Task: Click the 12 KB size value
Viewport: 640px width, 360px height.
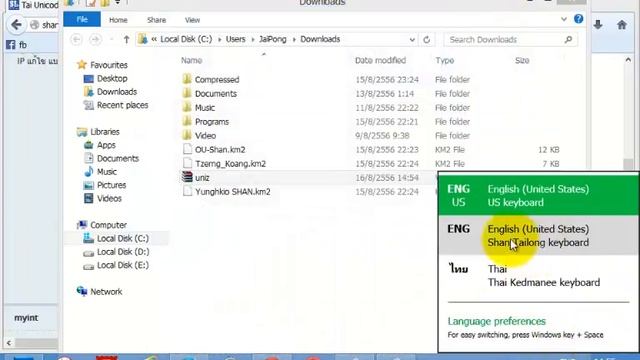Action: [549, 150]
